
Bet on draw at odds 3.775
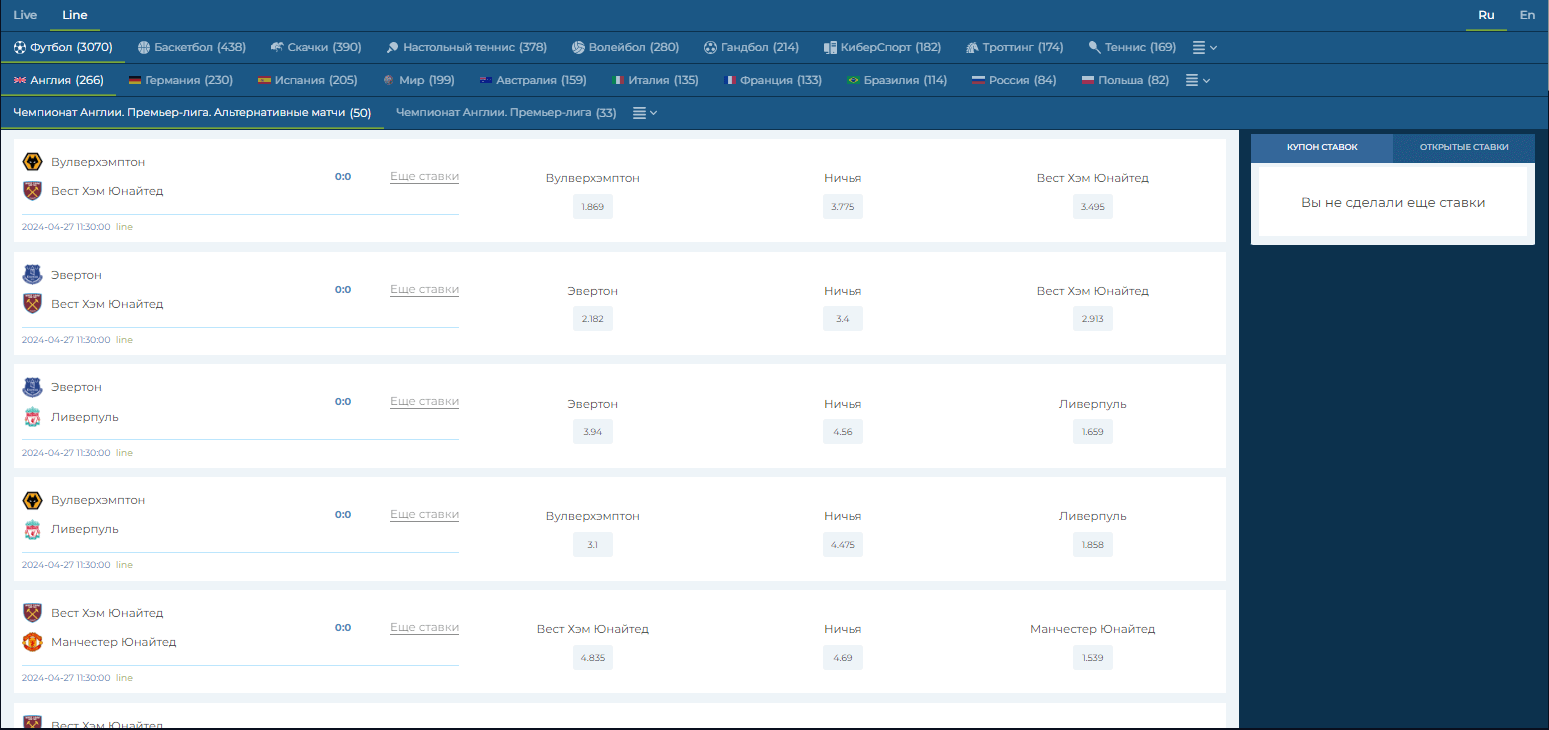[x=843, y=207]
